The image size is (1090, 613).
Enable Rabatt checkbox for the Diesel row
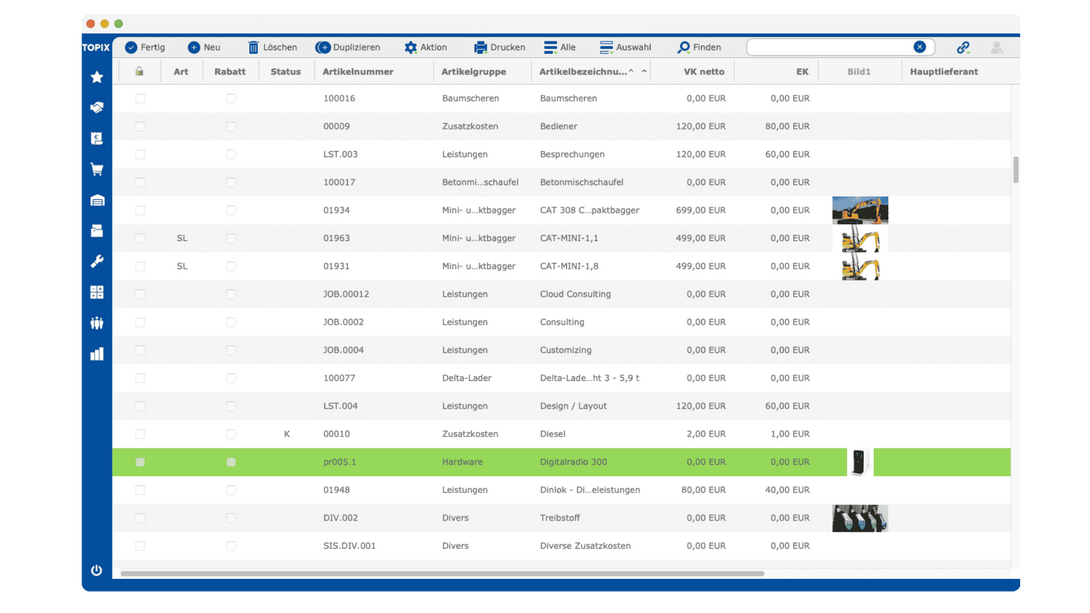(231, 435)
